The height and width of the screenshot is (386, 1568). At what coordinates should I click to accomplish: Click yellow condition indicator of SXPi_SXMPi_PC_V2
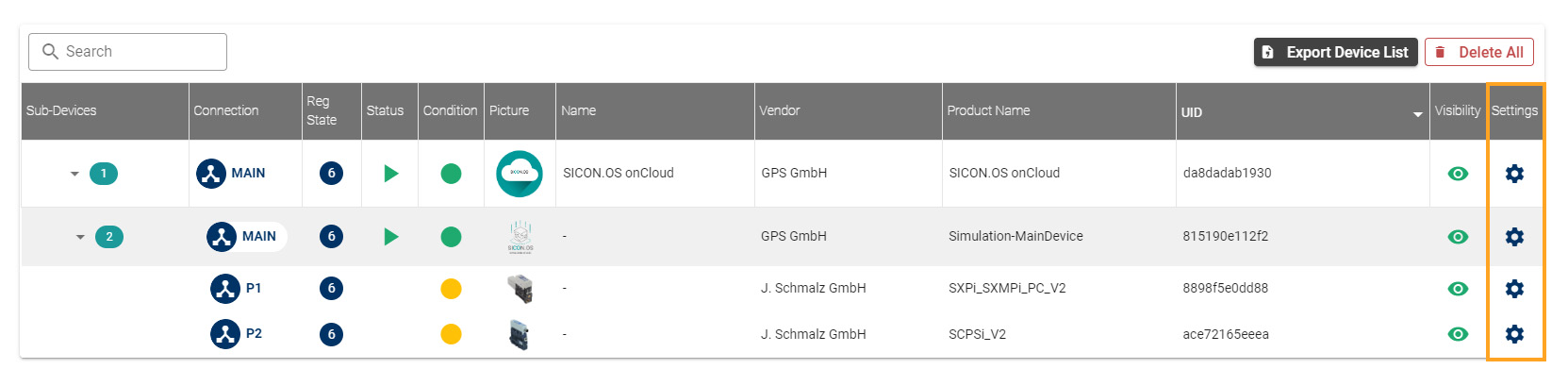coord(451,289)
